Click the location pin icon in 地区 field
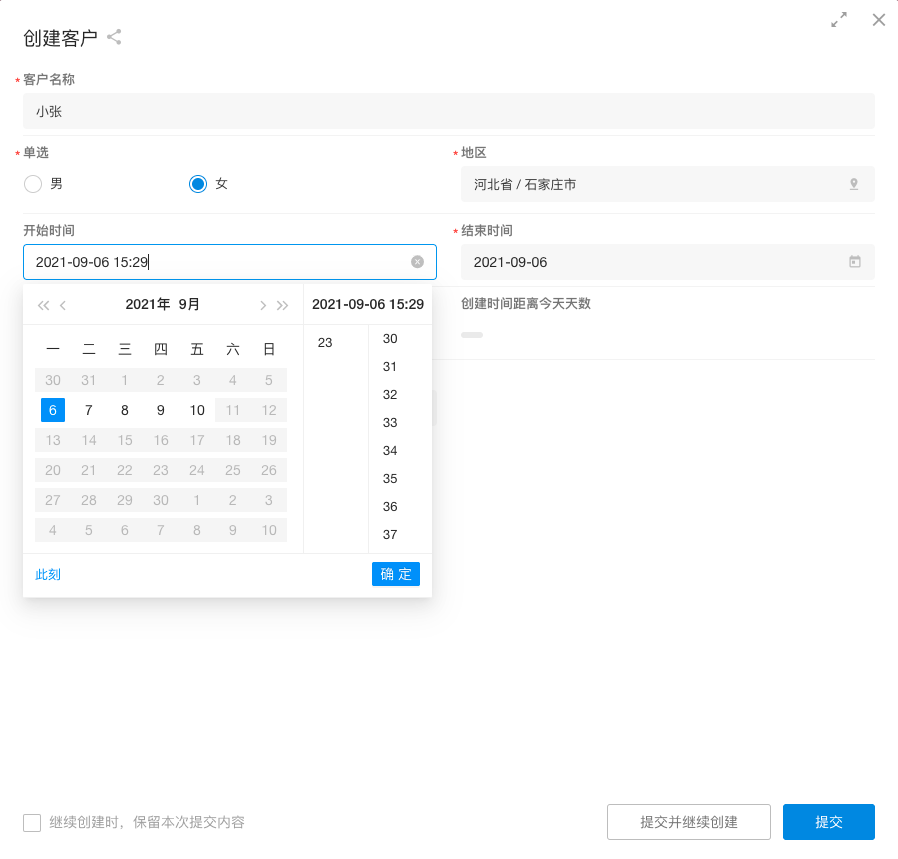 click(x=854, y=184)
